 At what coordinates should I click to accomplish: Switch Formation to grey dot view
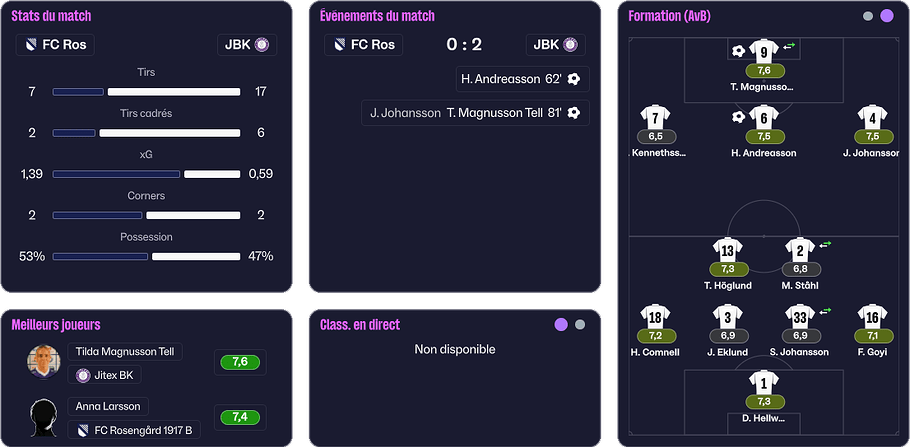click(x=868, y=16)
